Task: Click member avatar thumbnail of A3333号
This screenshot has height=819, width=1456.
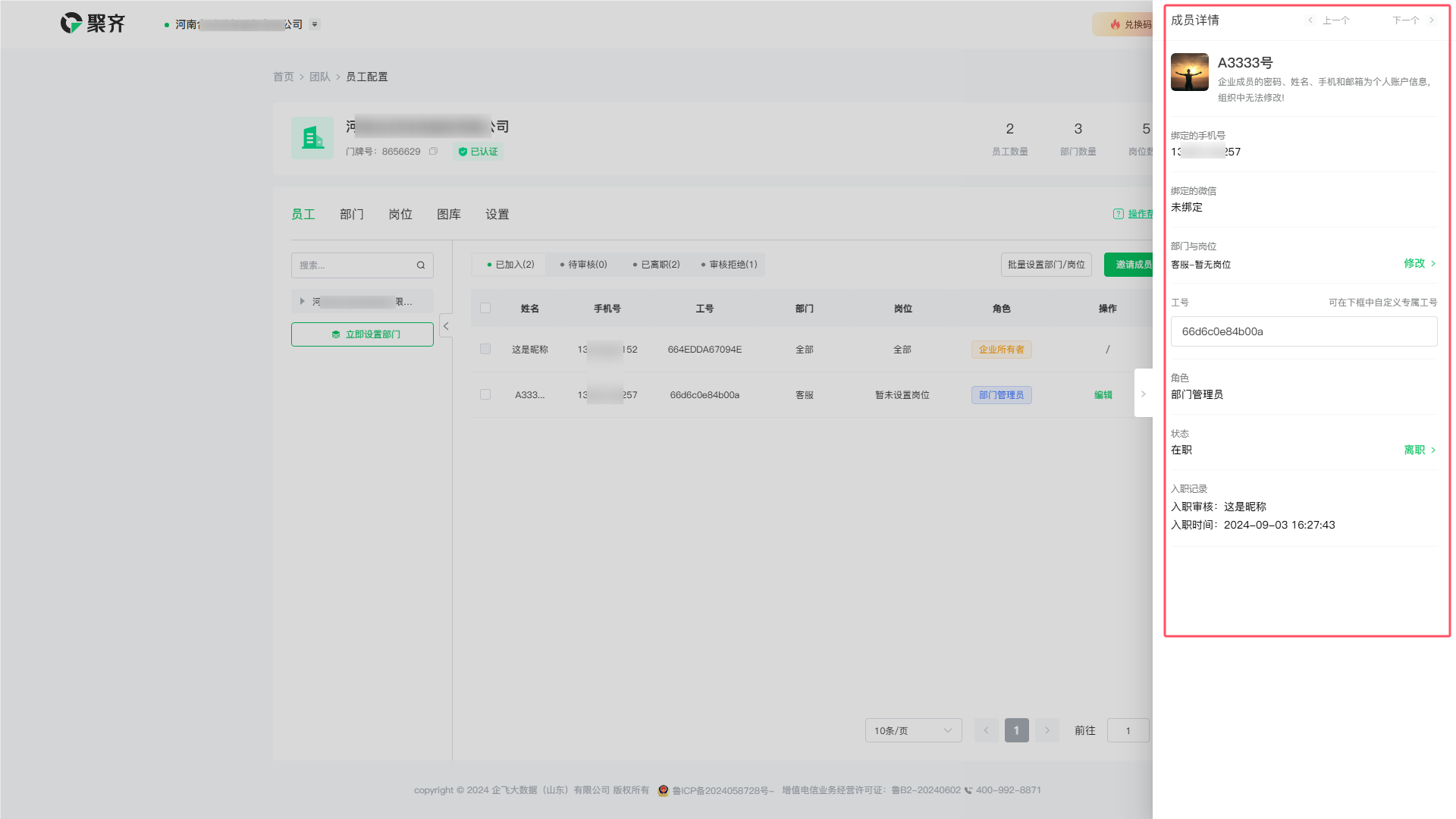Action: pyautogui.click(x=1190, y=72)
